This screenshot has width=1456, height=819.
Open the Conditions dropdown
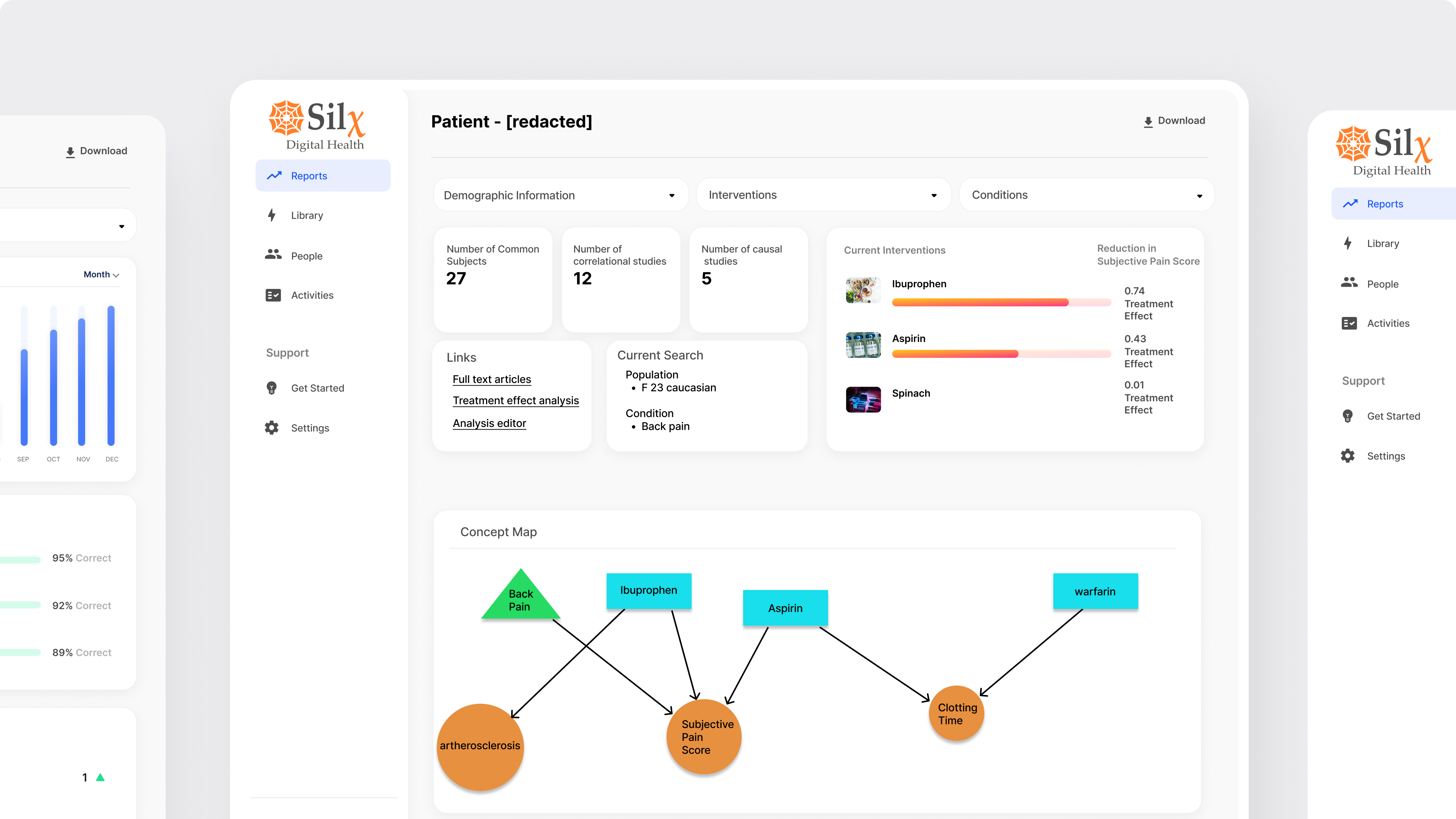point(1086,195)
